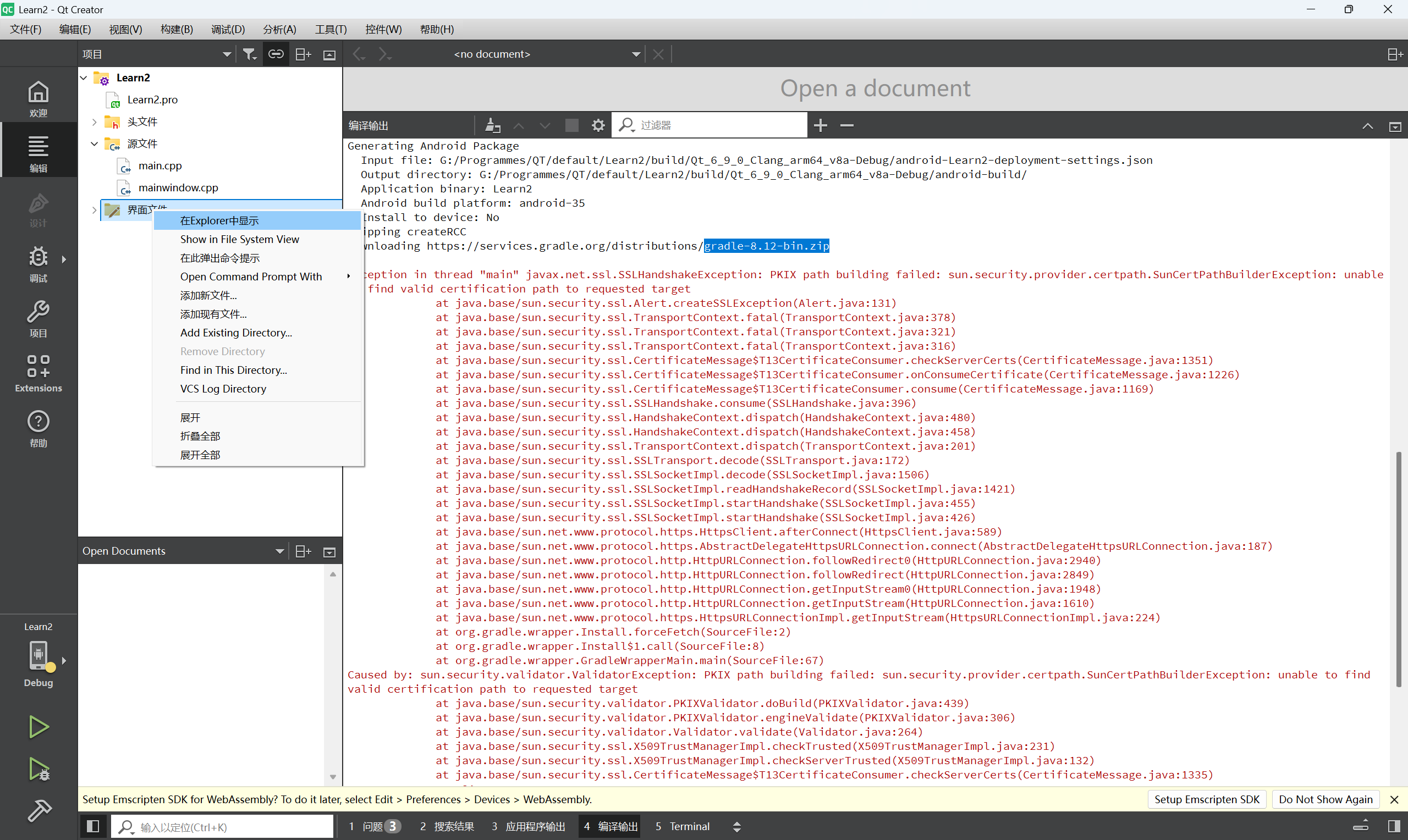
Task: Go to previous item in compile output
Action: tap(519, 125)
